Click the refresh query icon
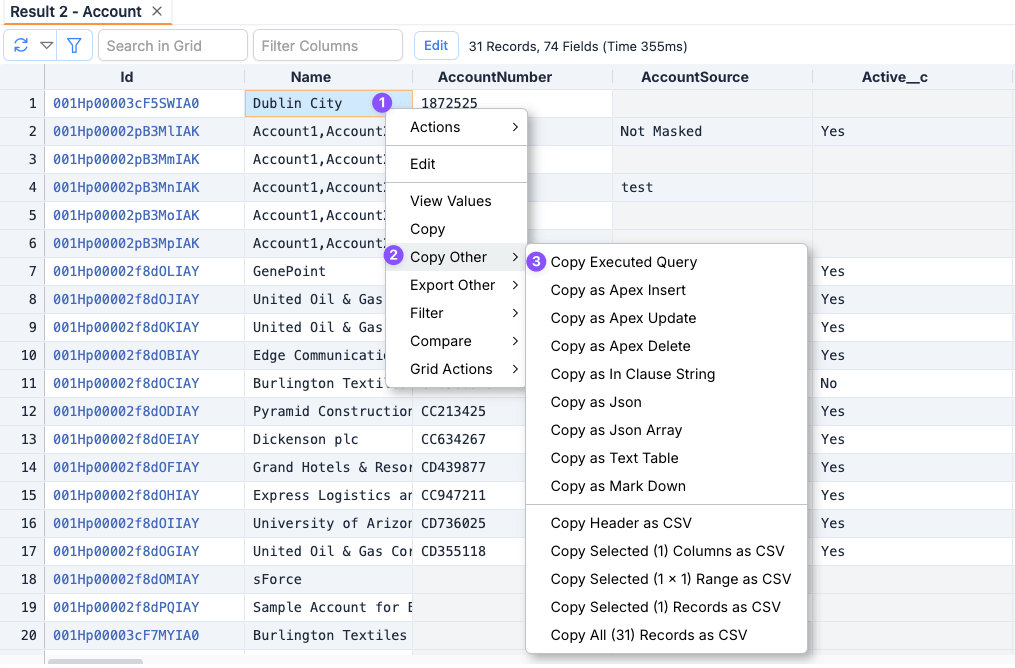This screenshot has height=668, width=1015. point(21,45)
